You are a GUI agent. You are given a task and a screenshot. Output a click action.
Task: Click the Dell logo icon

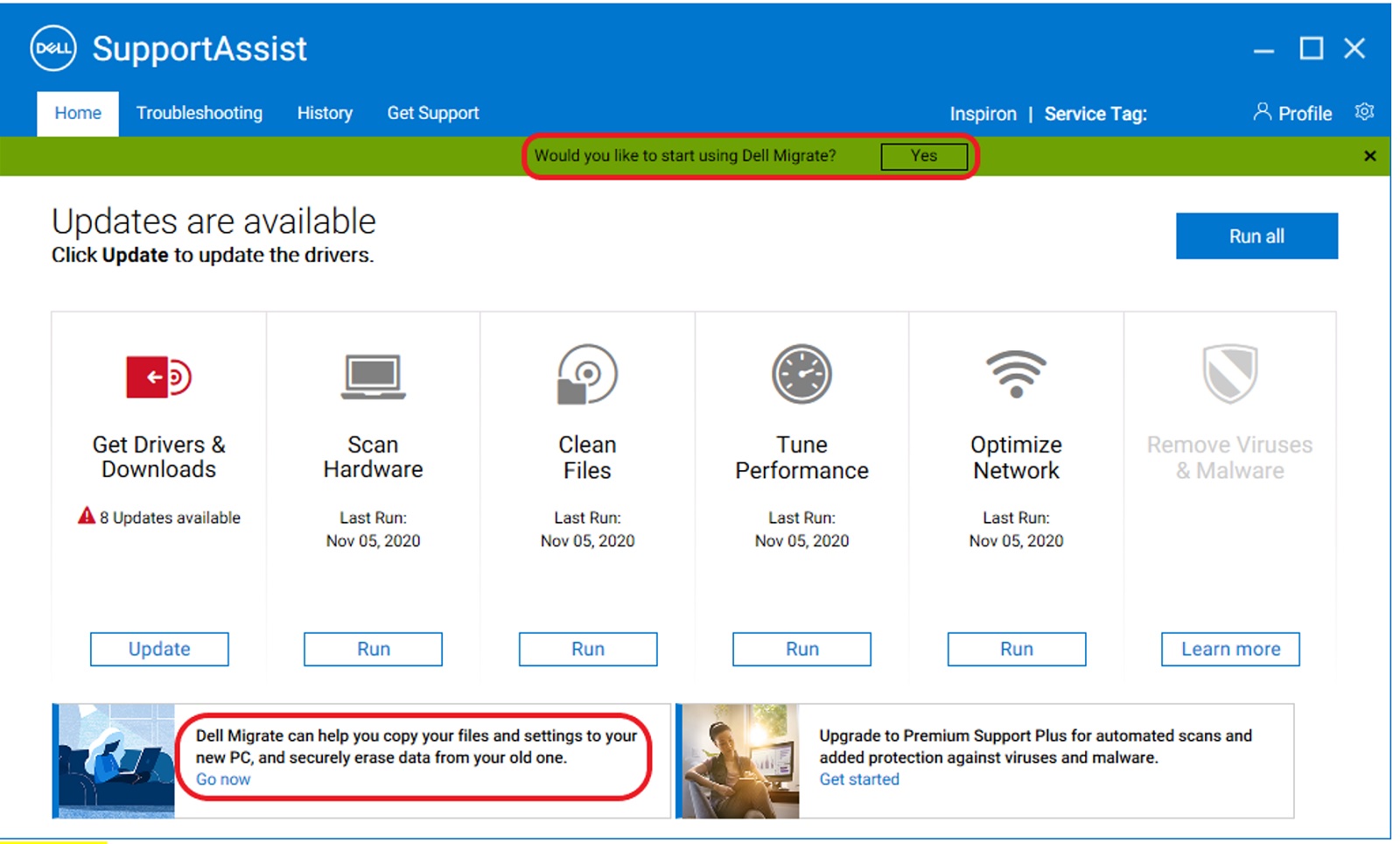pyautogui.click(x=53, y=48)
